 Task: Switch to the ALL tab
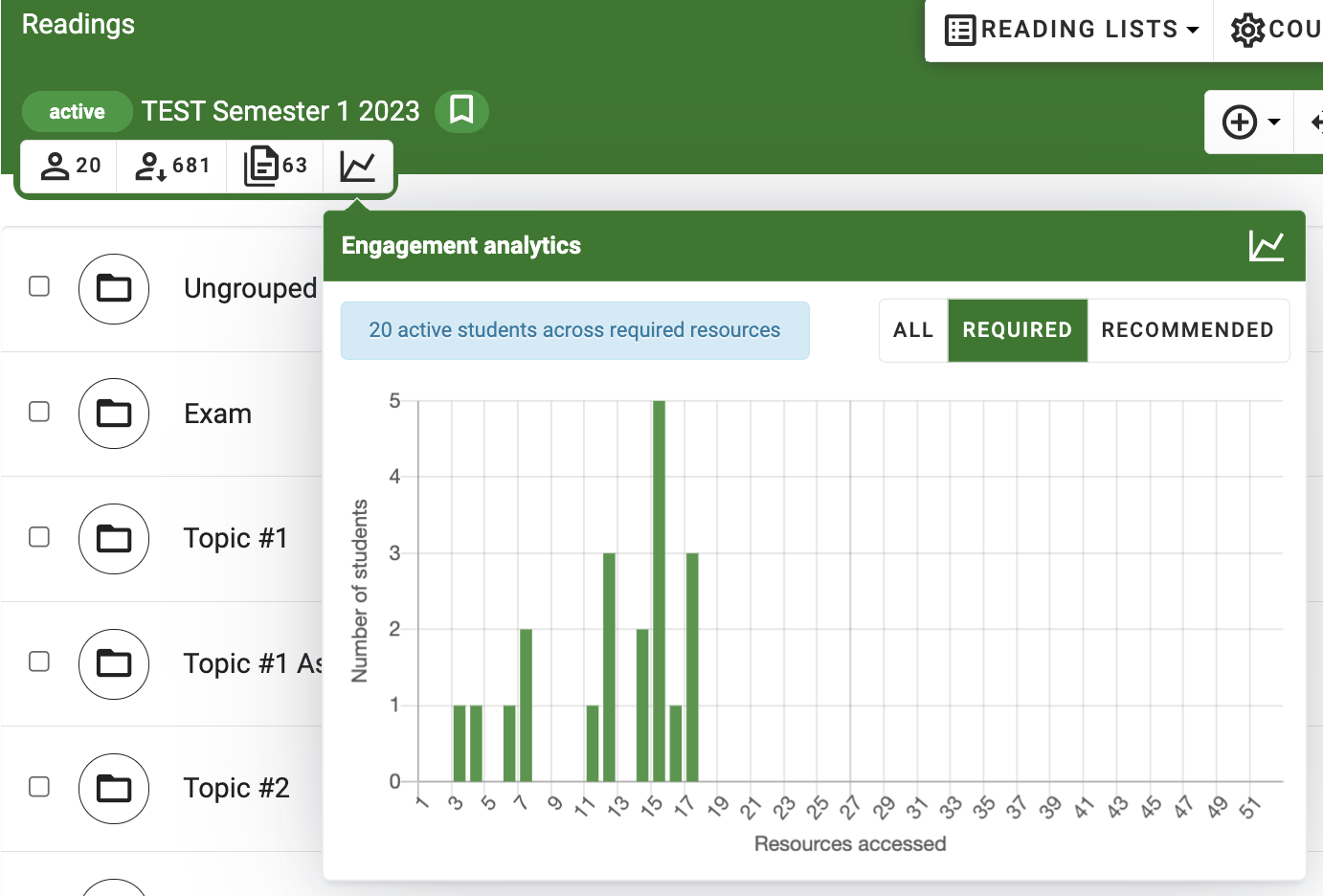pyautogui.click(x=912, y=330)
